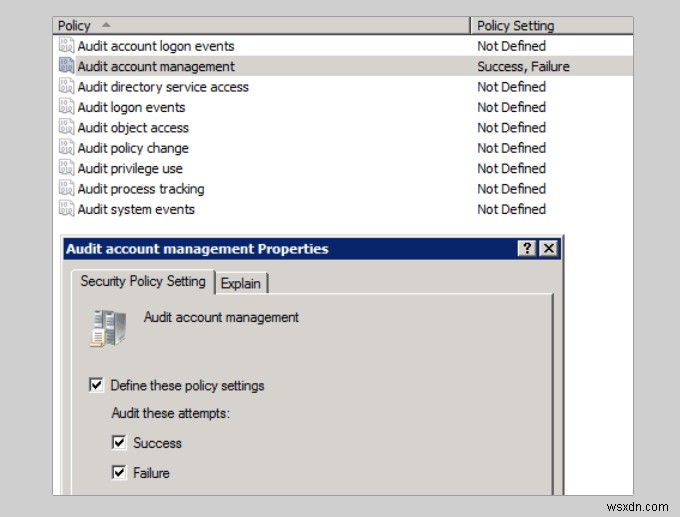Sort by the Policy Setting column header
The width and height of the screenshot is (680, 517).
click(552, 26)
